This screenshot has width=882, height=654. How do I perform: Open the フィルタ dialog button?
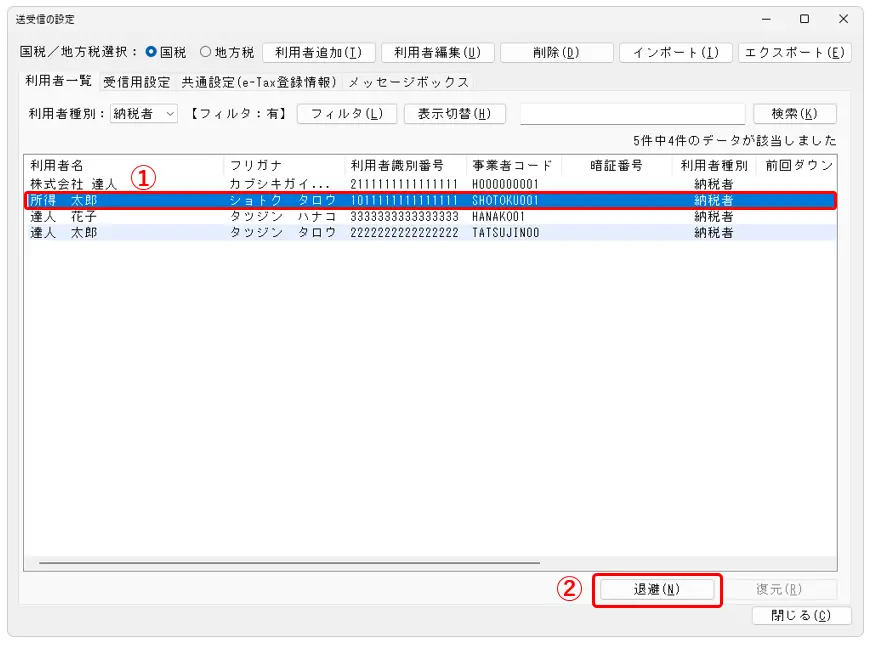coord(346,114)
